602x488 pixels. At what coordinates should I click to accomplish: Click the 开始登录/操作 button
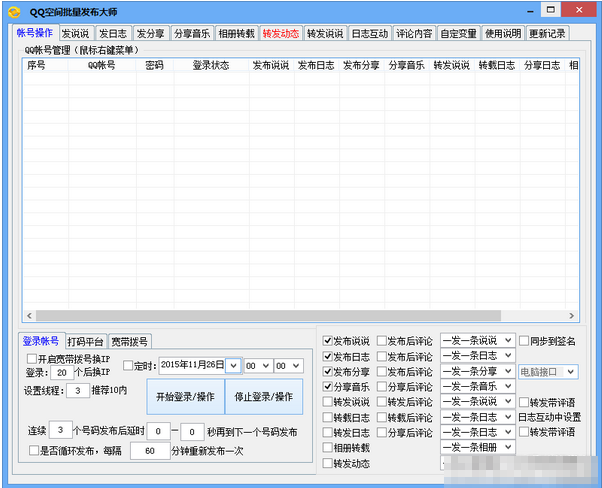(x=185, y=397)
